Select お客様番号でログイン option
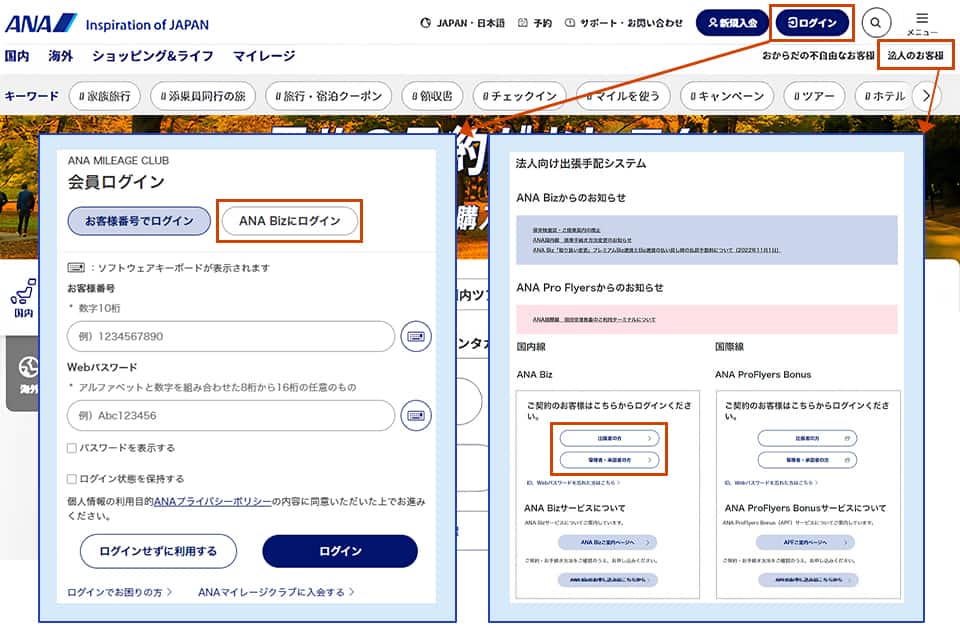 pos(139,221)
